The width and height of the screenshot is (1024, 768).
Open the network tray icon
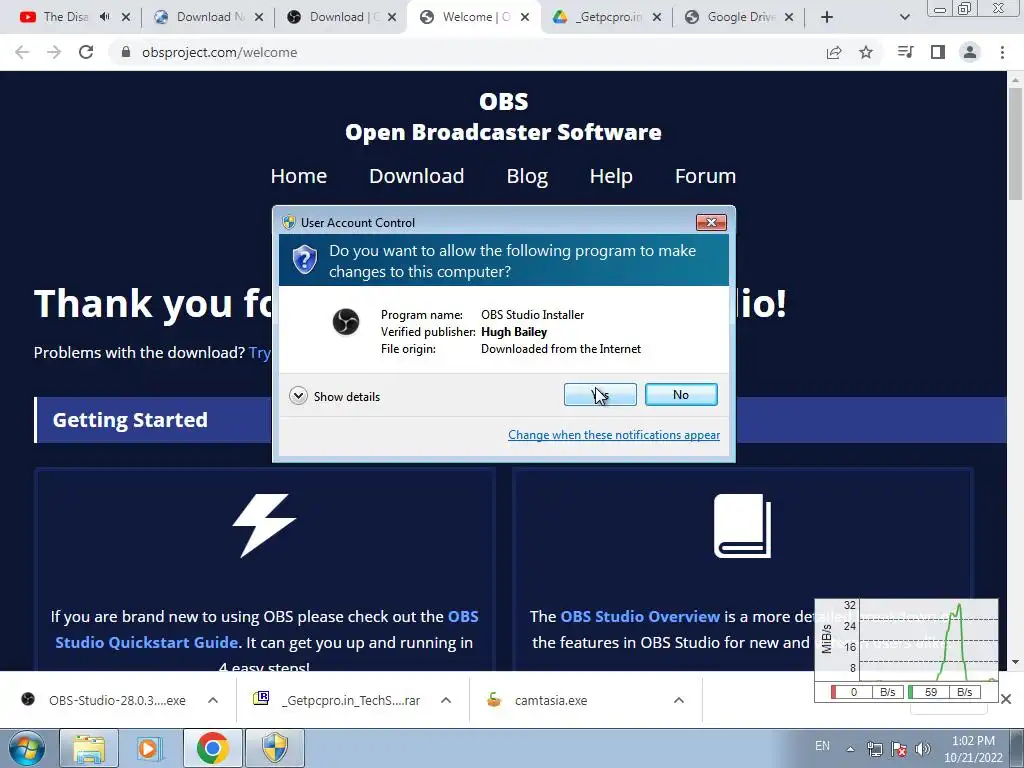[x=874, y=749]
